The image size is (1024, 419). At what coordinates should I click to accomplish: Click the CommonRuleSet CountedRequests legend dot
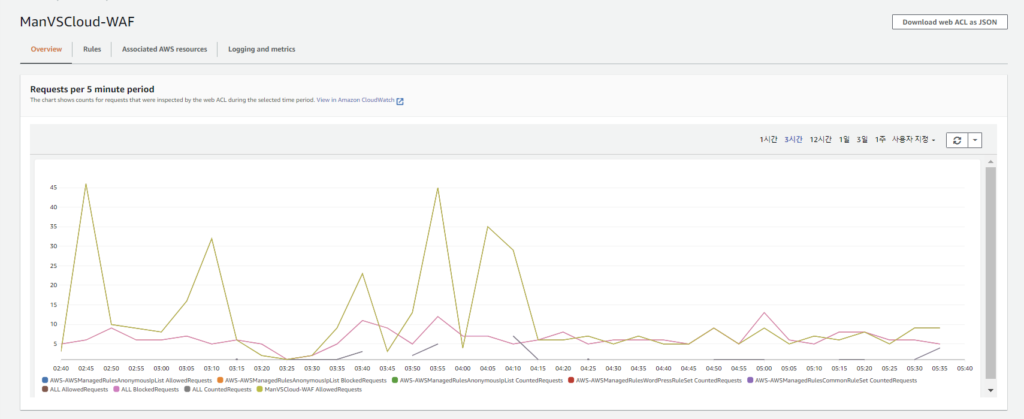coord(751,381)
